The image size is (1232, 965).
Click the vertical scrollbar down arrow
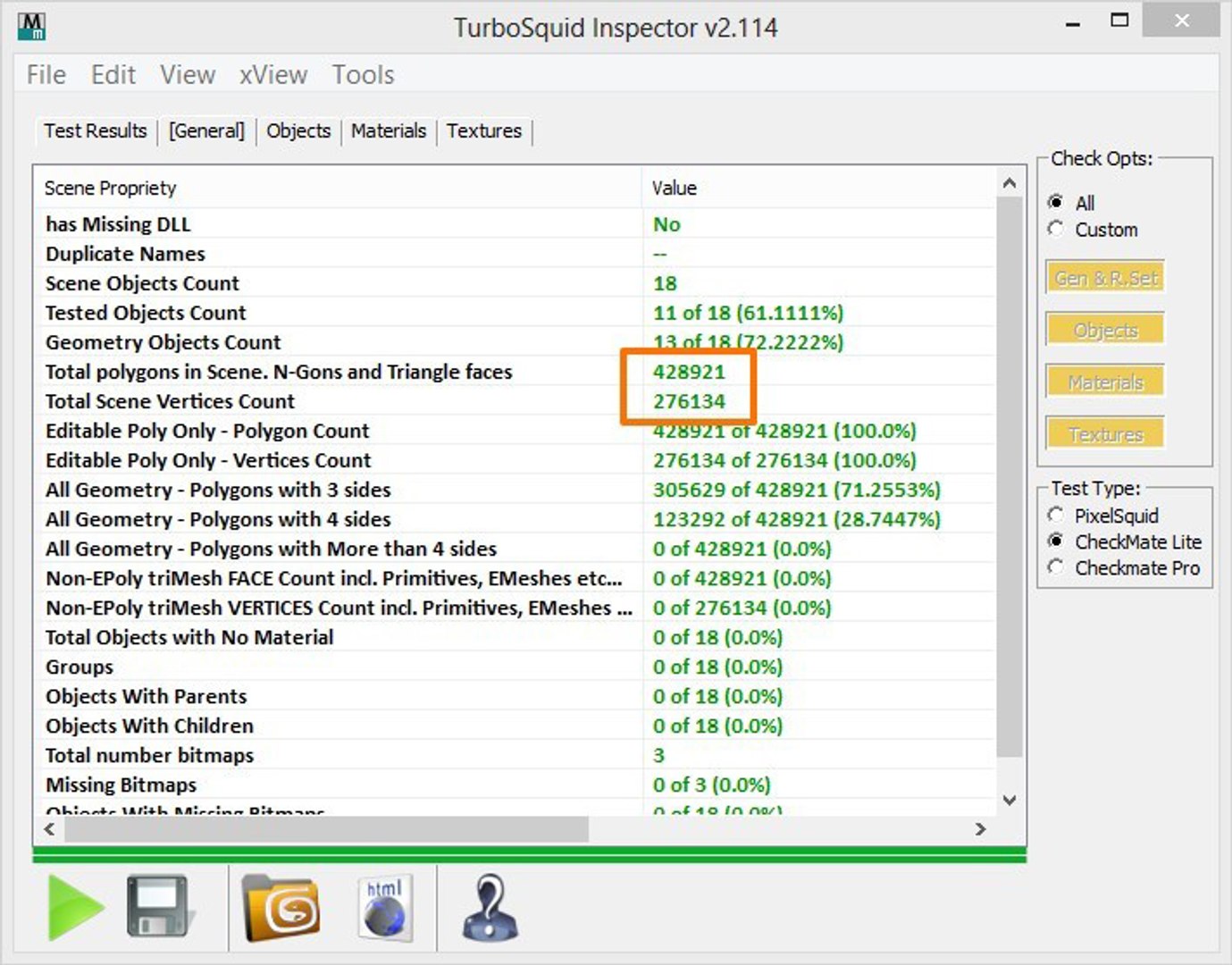(1010, 801)
